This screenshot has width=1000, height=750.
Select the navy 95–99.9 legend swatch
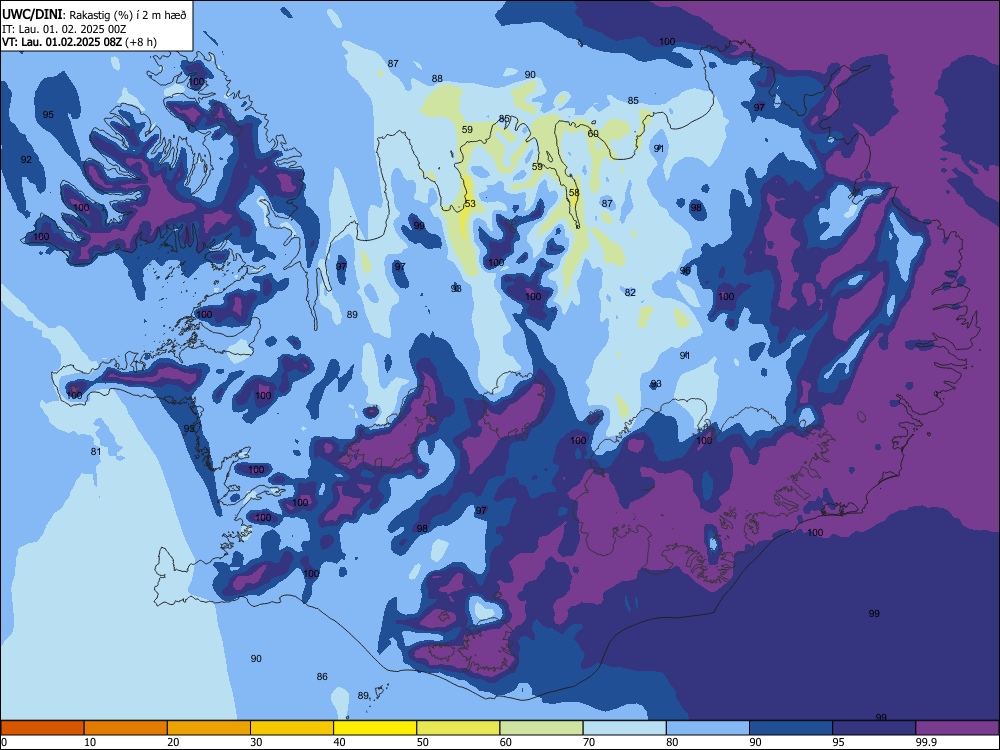click(x=874, y=728)
